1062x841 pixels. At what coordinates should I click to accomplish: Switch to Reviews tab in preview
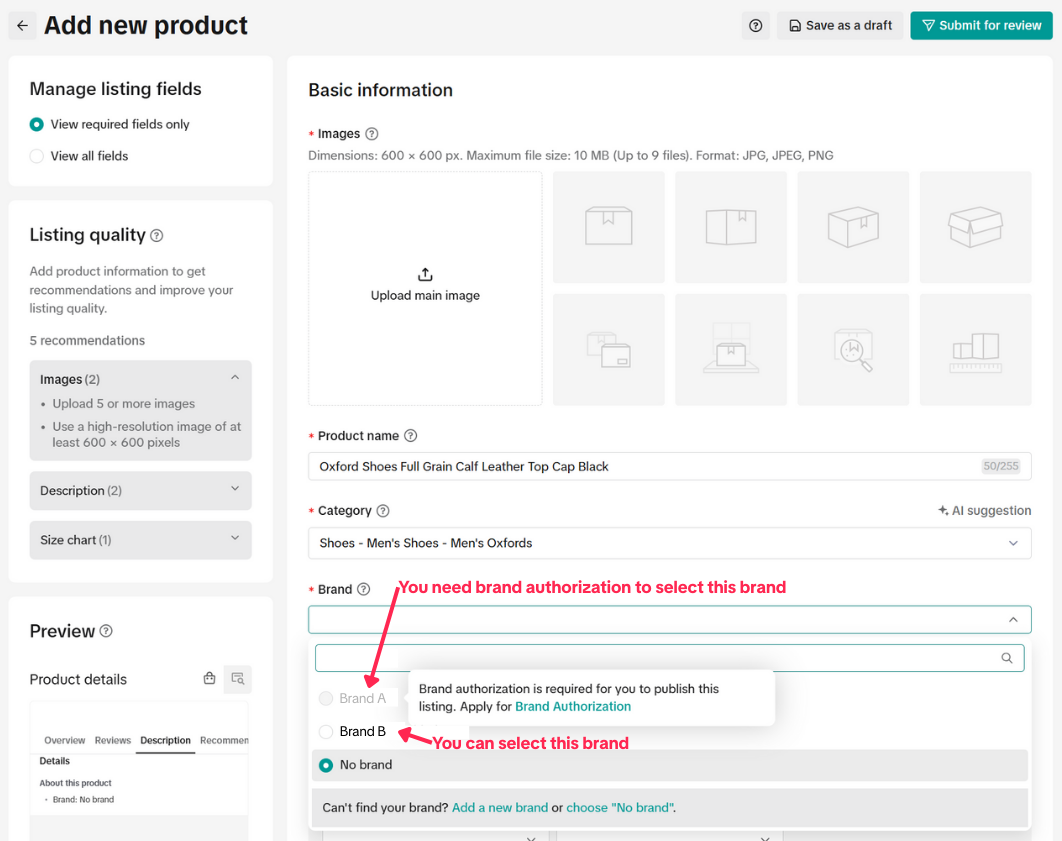coord(113,741)
